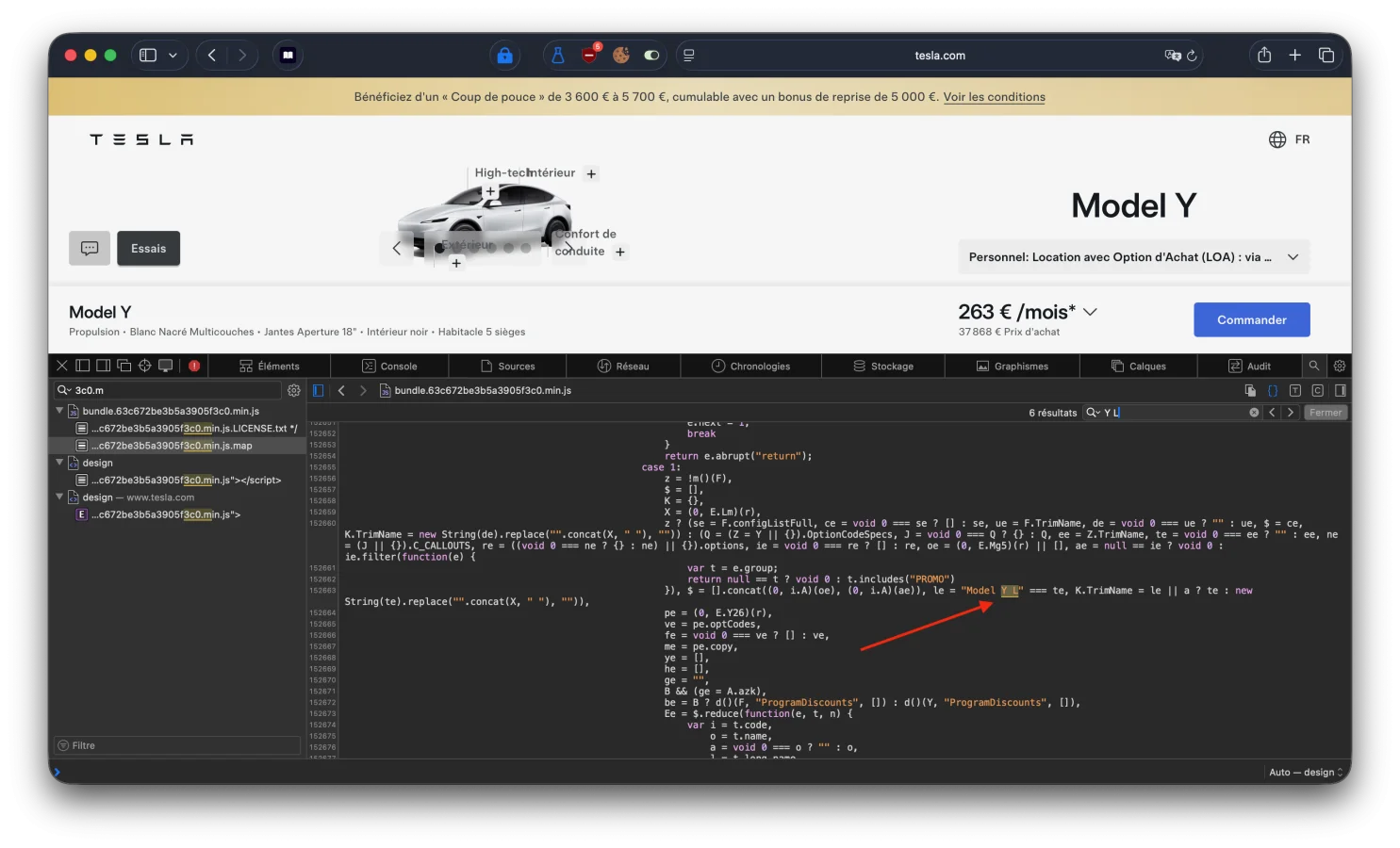This screenshot has width=1400, height=848.
Task: Show the red error indicator in the console
Action: [x=194, y=366]
